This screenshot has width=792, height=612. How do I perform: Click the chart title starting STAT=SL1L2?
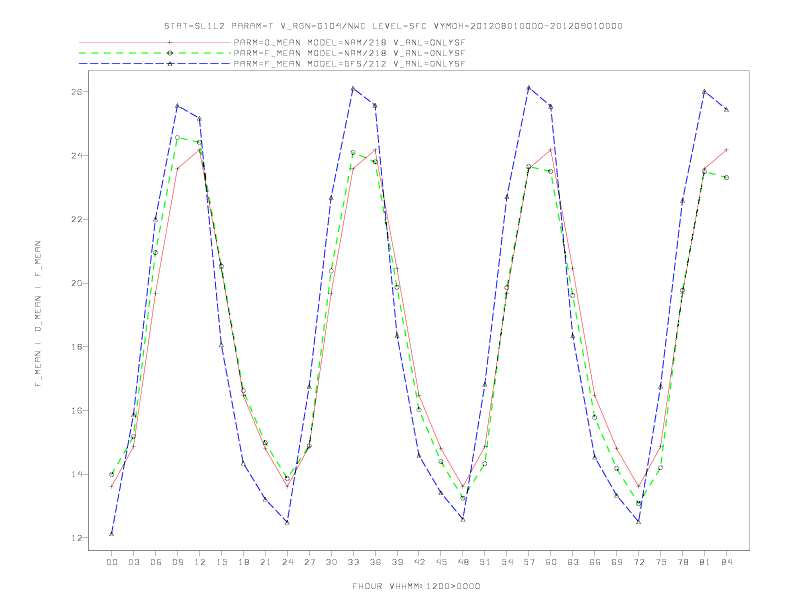click(393, 26)
